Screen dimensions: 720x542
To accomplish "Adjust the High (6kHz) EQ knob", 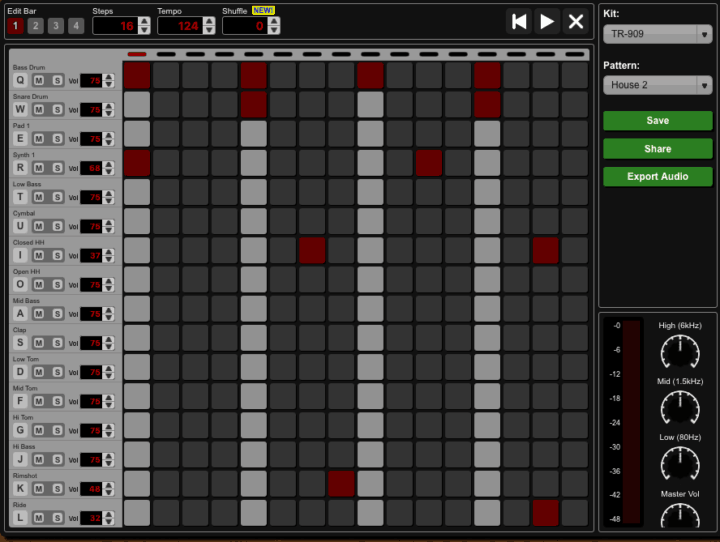I will pyautogui.click(x=680, y=351).
